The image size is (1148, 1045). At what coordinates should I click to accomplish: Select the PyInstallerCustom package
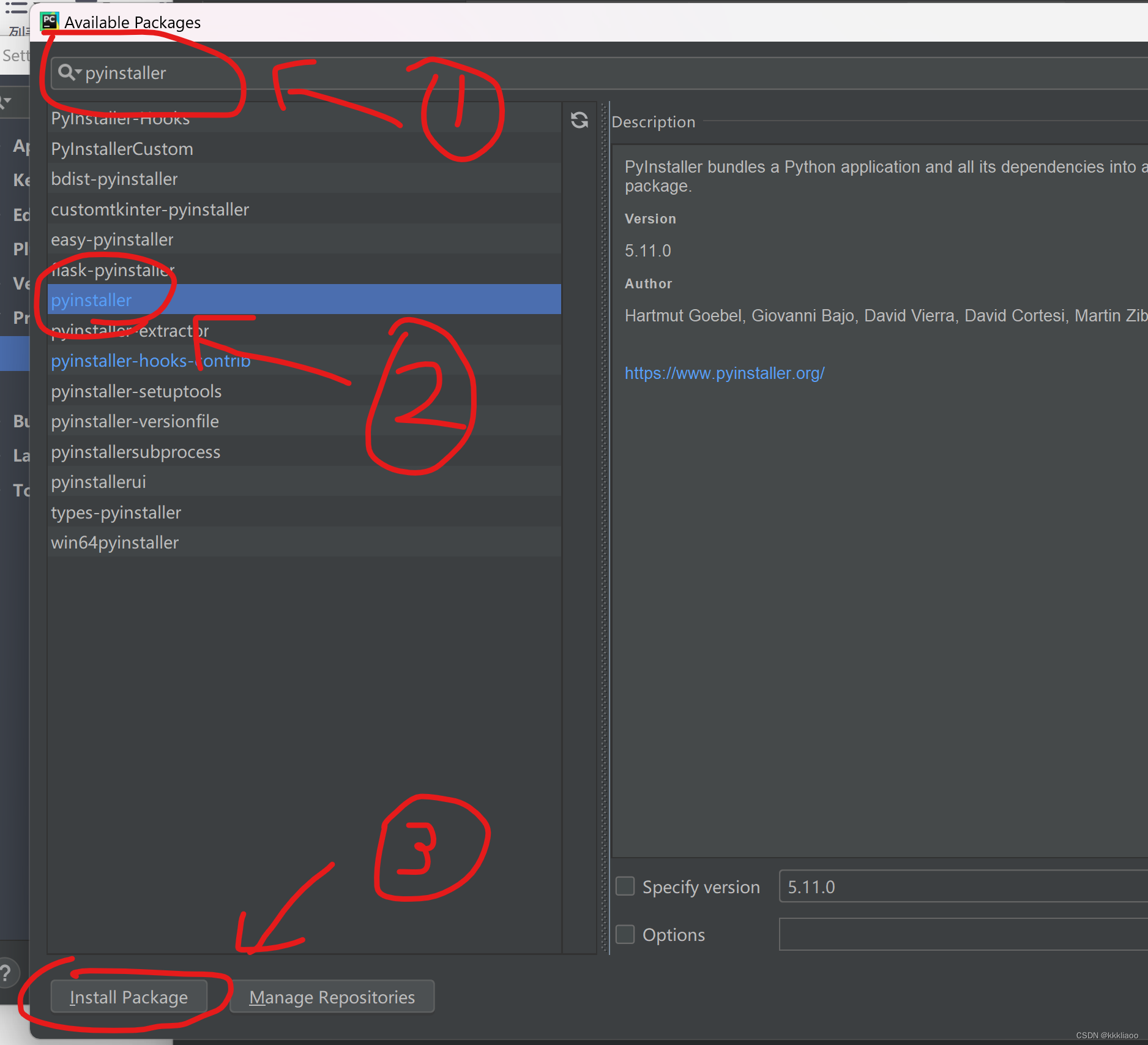tap(304, 148)
